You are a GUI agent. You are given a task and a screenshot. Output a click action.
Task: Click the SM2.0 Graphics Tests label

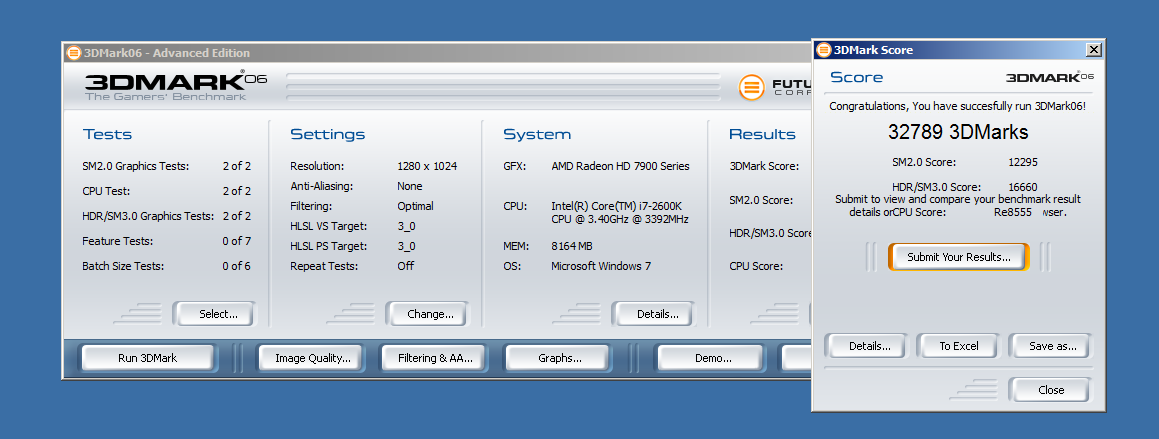[x=136, y=166]
